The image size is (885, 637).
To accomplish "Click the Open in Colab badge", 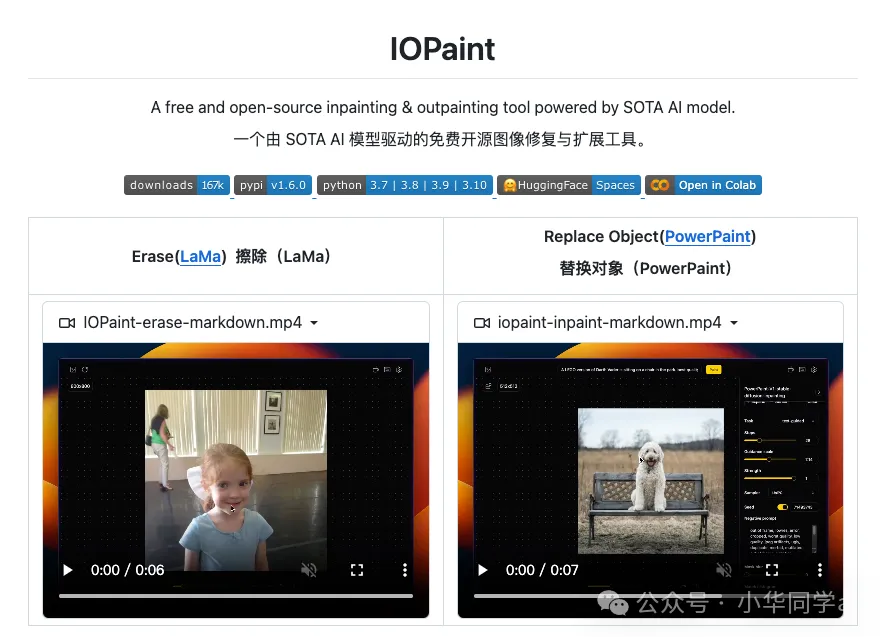I will (x=704, y=185).
